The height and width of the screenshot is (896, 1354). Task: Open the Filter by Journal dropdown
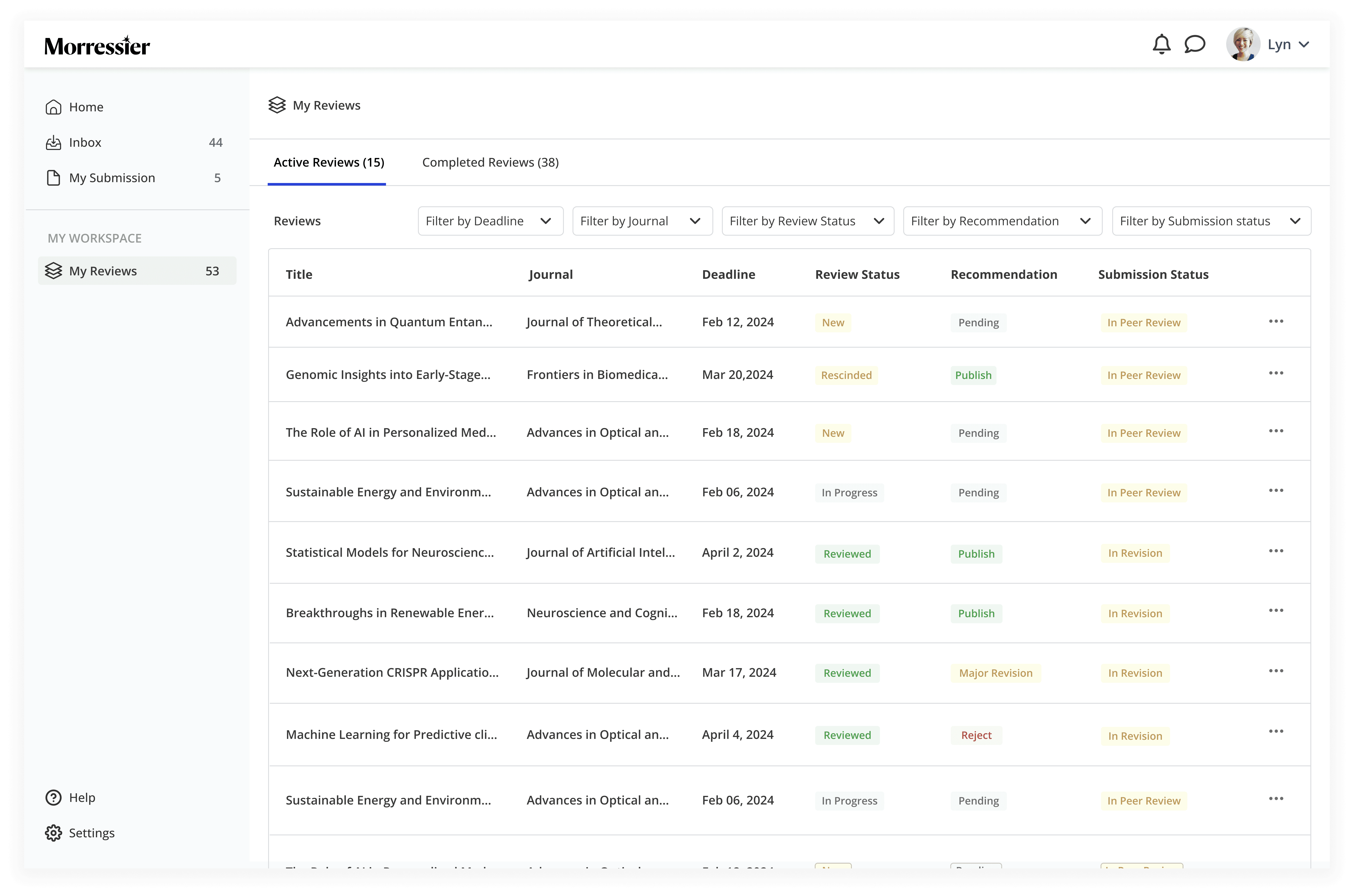[x=642, y=221]
